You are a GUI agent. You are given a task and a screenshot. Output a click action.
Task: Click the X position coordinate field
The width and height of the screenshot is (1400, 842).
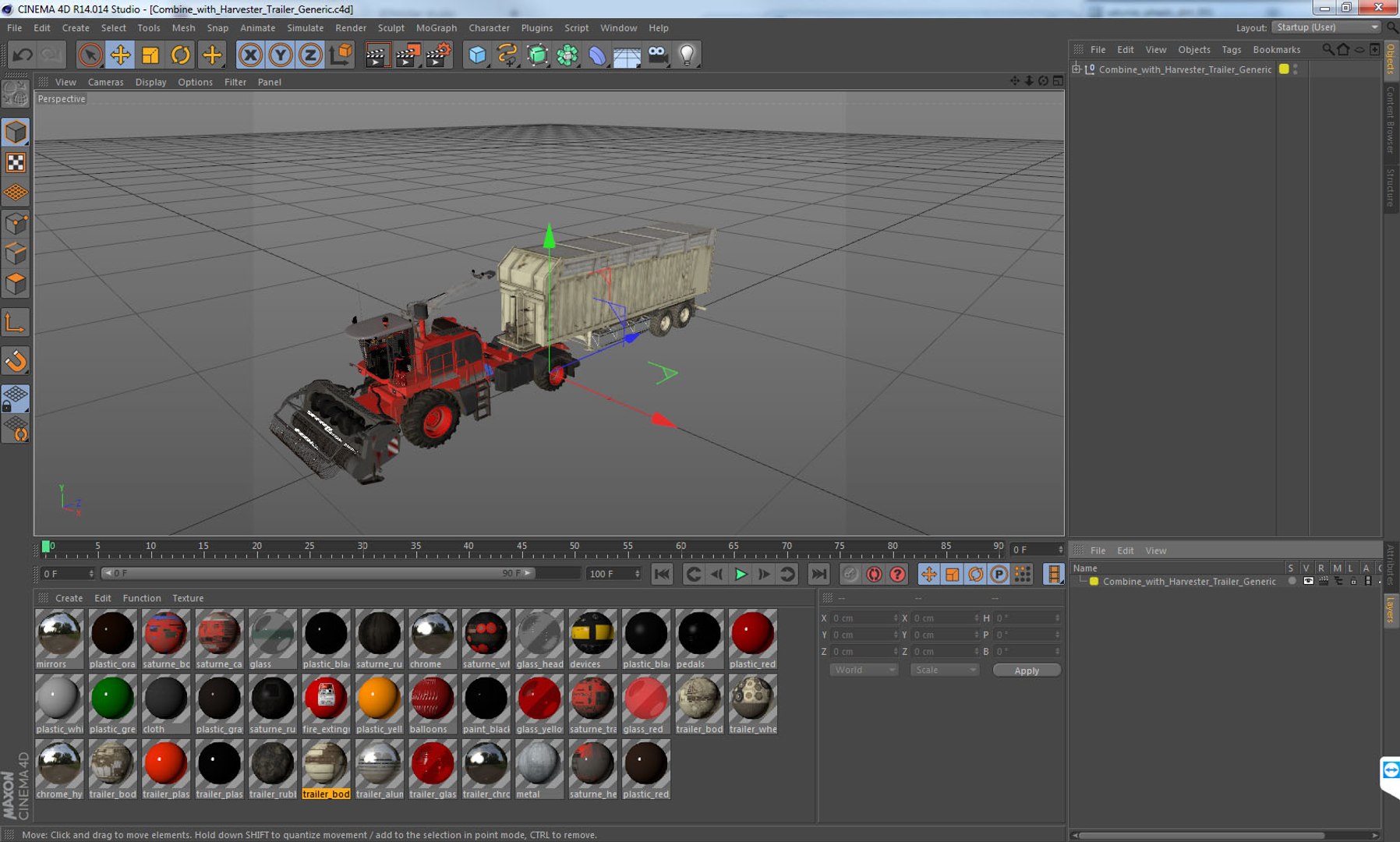[x=864, y=618]
